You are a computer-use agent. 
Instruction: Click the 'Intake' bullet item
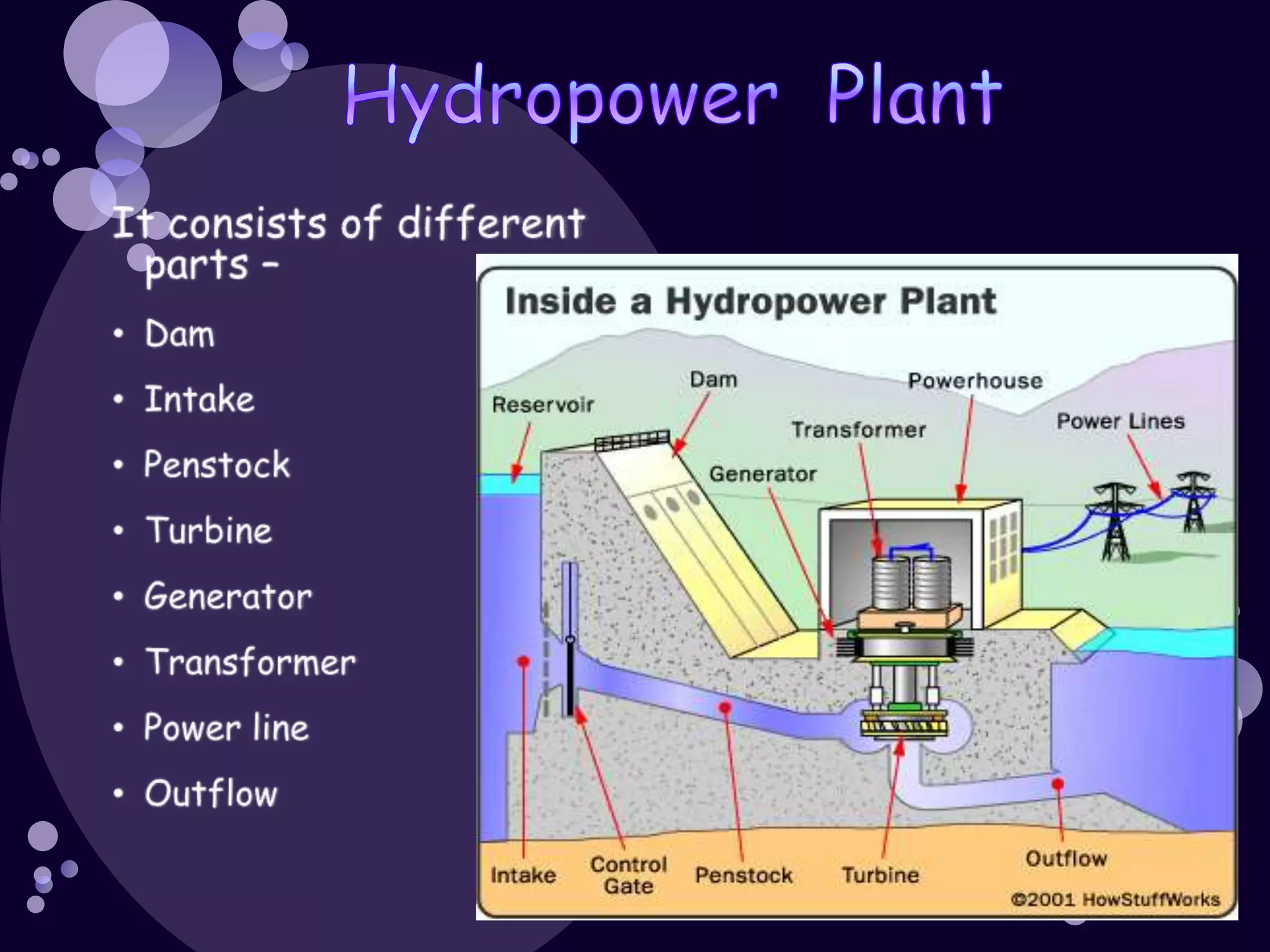(199, 399)
